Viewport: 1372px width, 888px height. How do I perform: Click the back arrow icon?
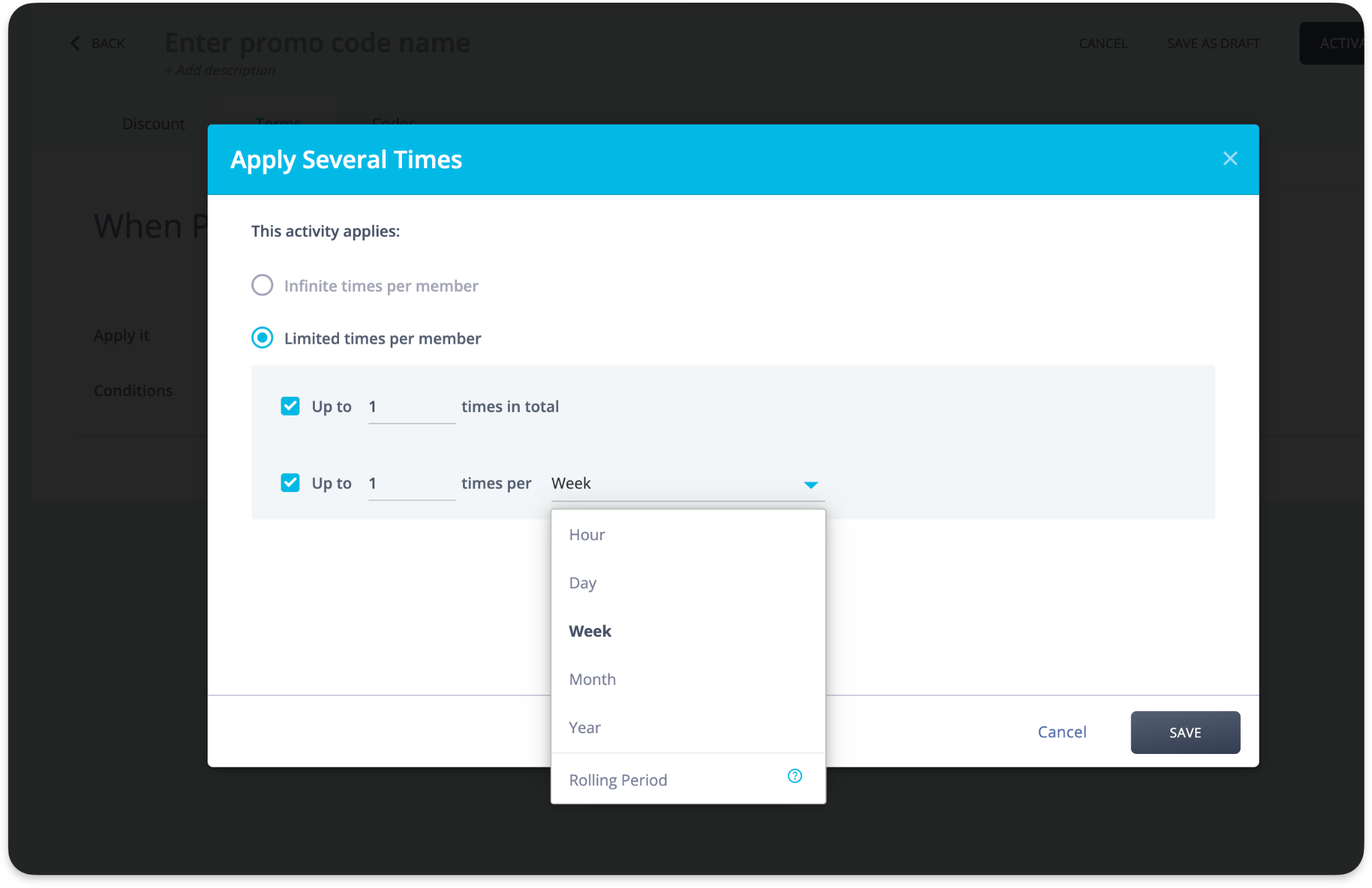[x=75, y=44]
